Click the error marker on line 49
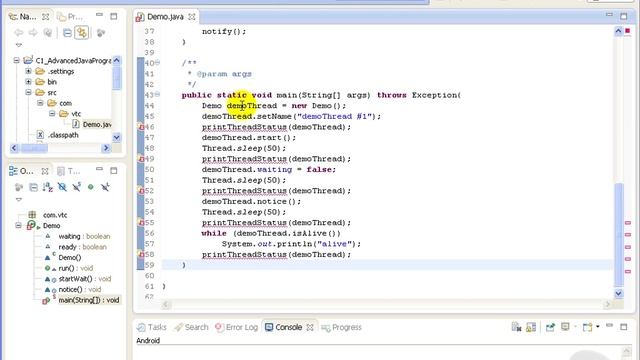The image size is (640, 360). (141, 159)
